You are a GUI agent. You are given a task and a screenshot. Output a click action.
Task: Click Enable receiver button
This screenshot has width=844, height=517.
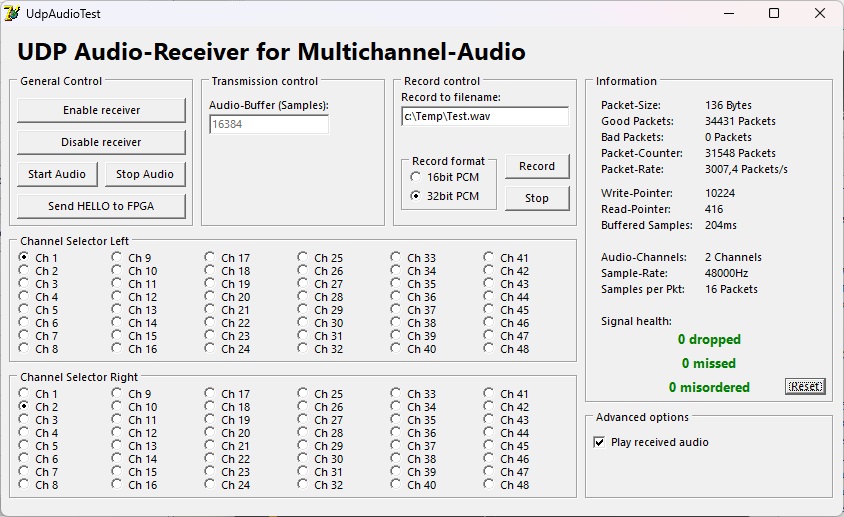click(101, 110)
